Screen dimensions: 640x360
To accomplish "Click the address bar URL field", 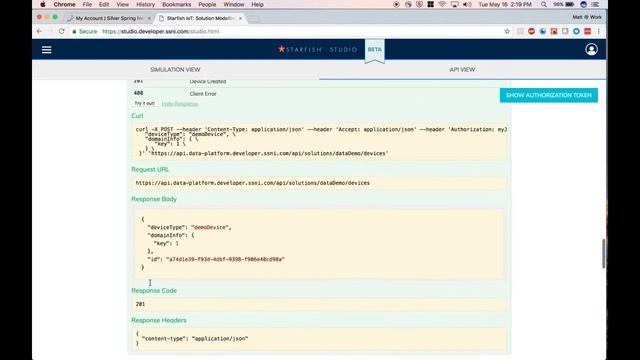I will (x=286, y=31).
